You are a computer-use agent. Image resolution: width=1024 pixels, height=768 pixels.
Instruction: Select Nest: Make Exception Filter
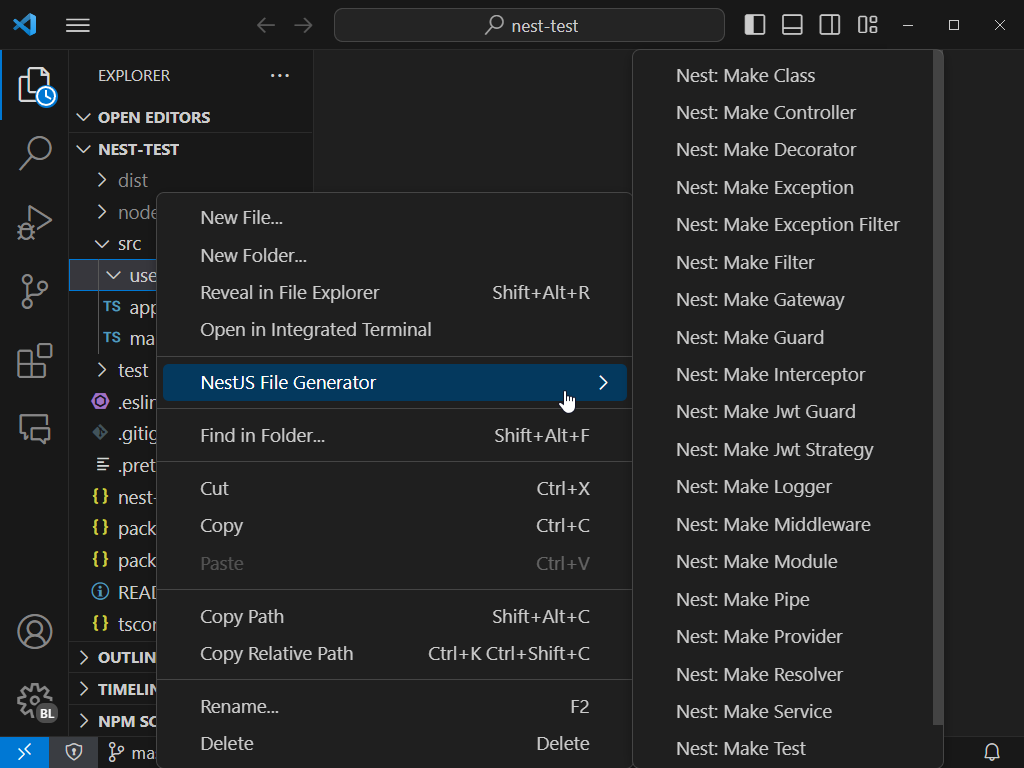[786, 225]
